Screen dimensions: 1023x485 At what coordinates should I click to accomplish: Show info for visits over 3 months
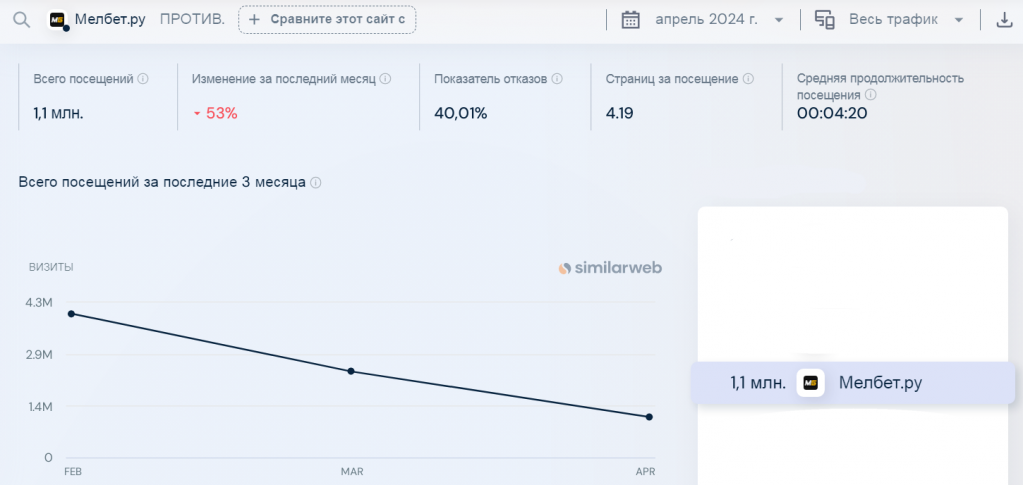tap(316, 183)
